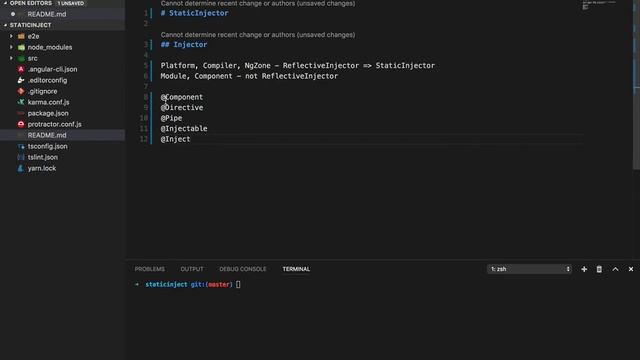Click line number 12 in the gutter
The width and height of the screenshot is (640, 360).
click(144, 139)
